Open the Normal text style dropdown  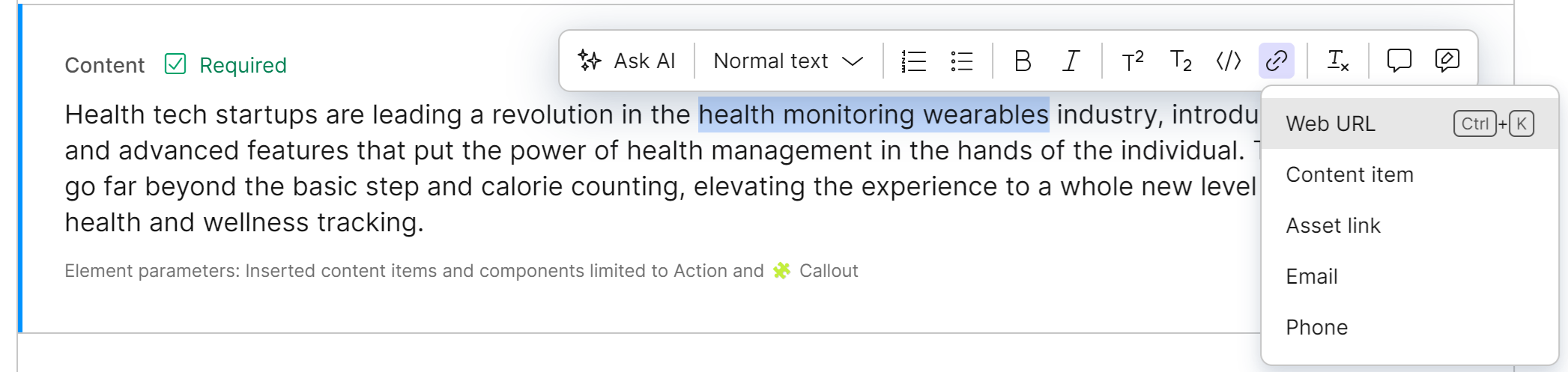[x=788, y=61]
